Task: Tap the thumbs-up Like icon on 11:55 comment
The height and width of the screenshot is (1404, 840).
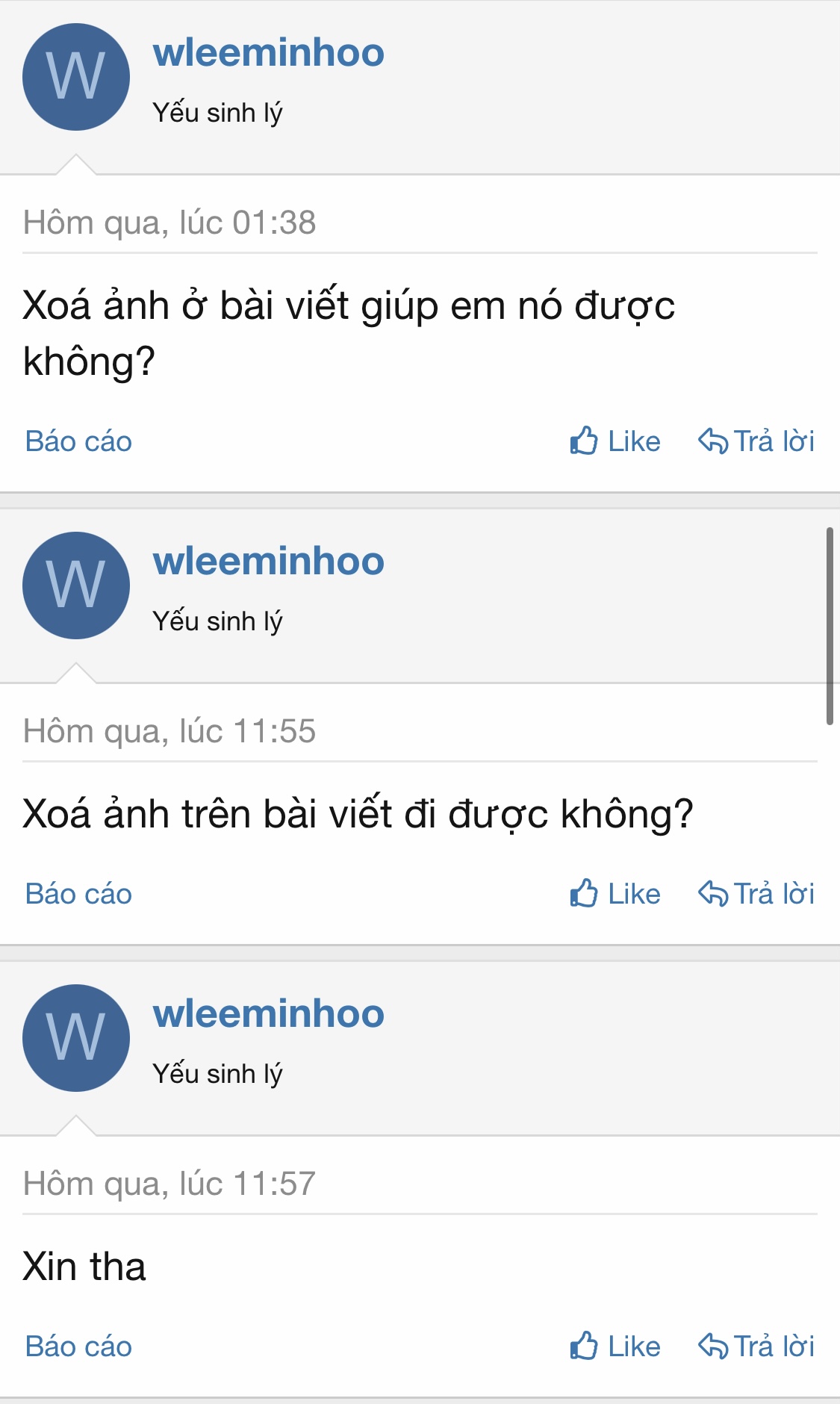Action: 584,893
